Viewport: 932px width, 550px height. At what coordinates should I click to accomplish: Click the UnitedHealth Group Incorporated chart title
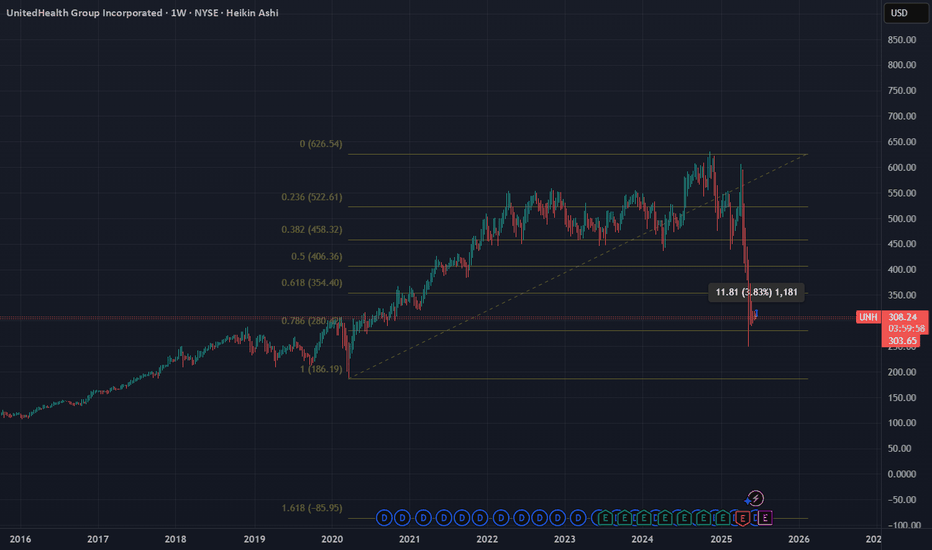tap(84, 12)
